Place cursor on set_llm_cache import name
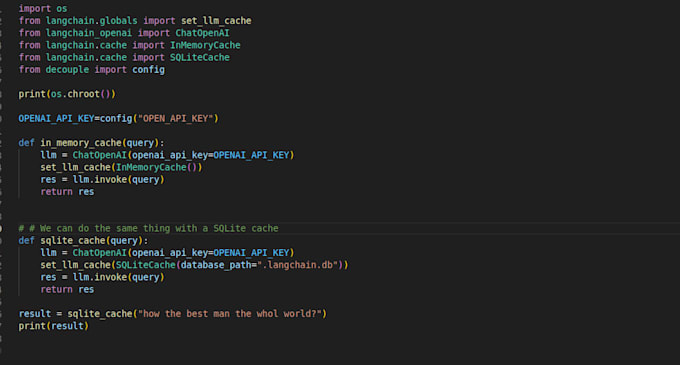 tap(216, 21)
